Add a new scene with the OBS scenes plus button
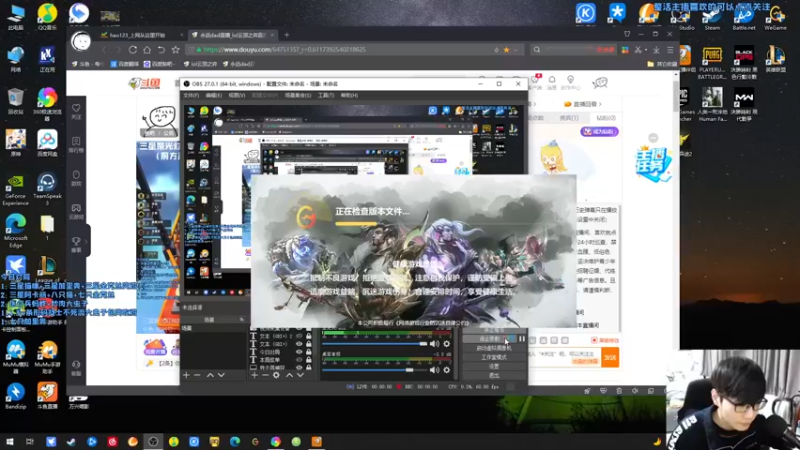 (186, 375)
